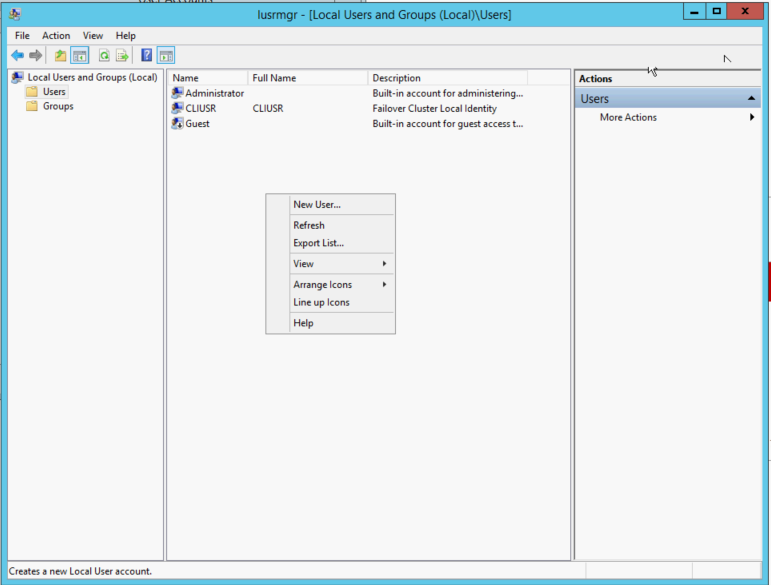The image size is (771, 585).
Task: Open the View menu in menu bar
Action: (x=93, y=35)
